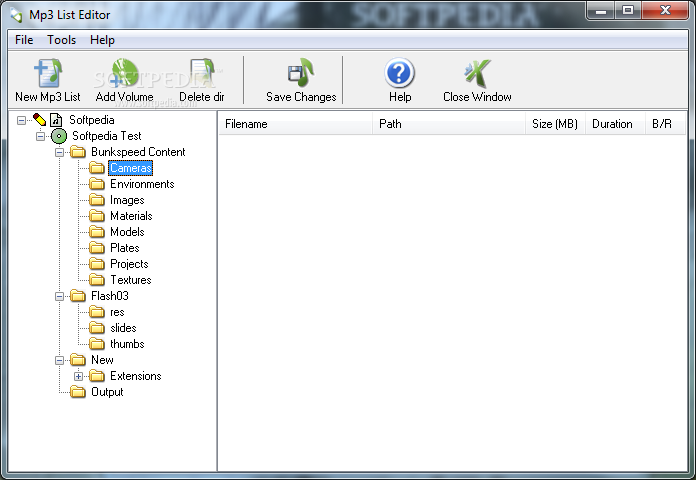Click the Output folder icon
Screen dimensions: 696x480
[78, 392]
